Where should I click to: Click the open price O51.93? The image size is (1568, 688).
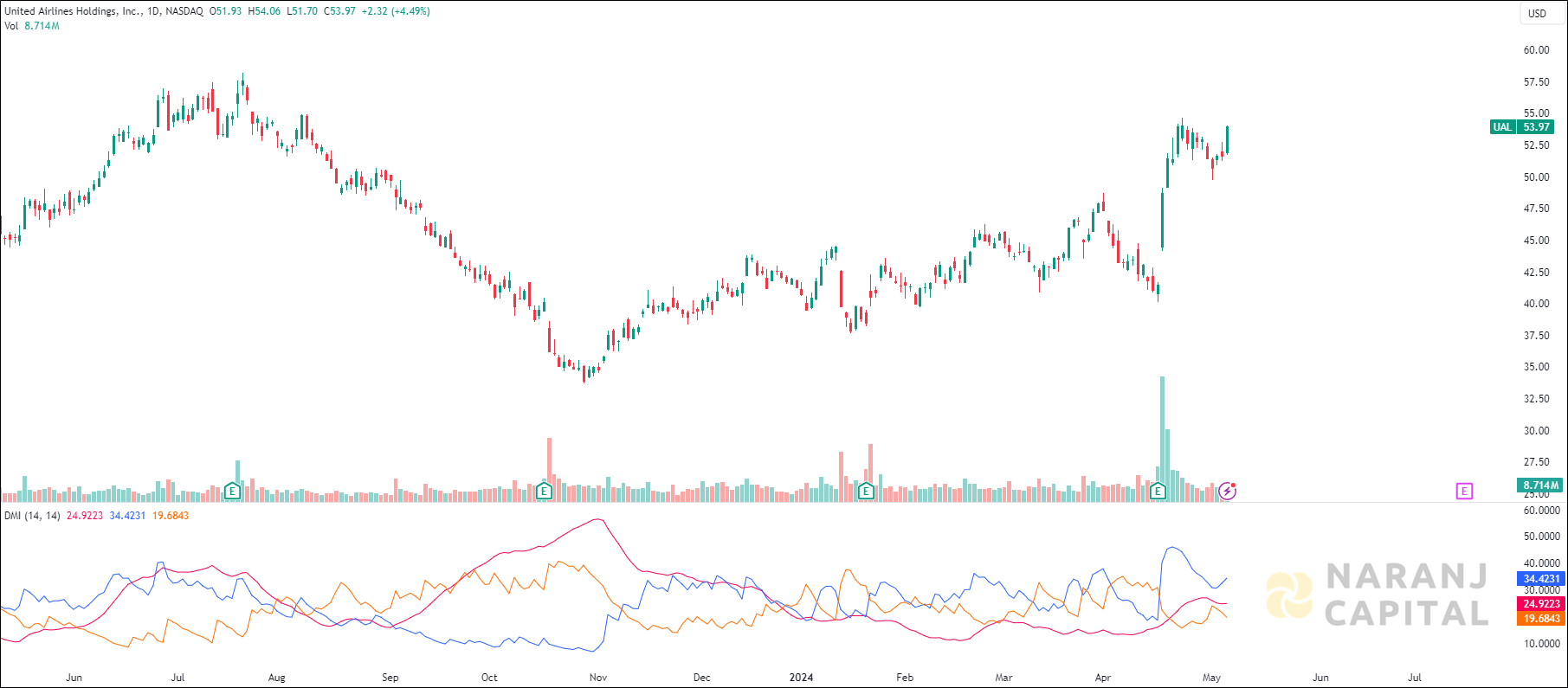click(x=225, y=11)
